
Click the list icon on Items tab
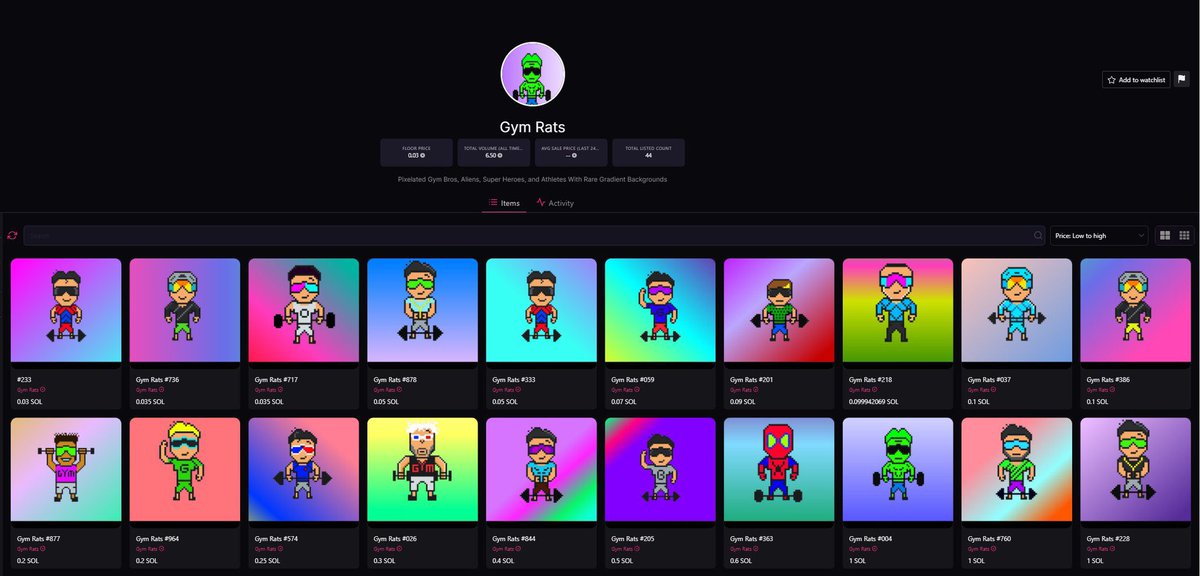click(x=493, y=203)
